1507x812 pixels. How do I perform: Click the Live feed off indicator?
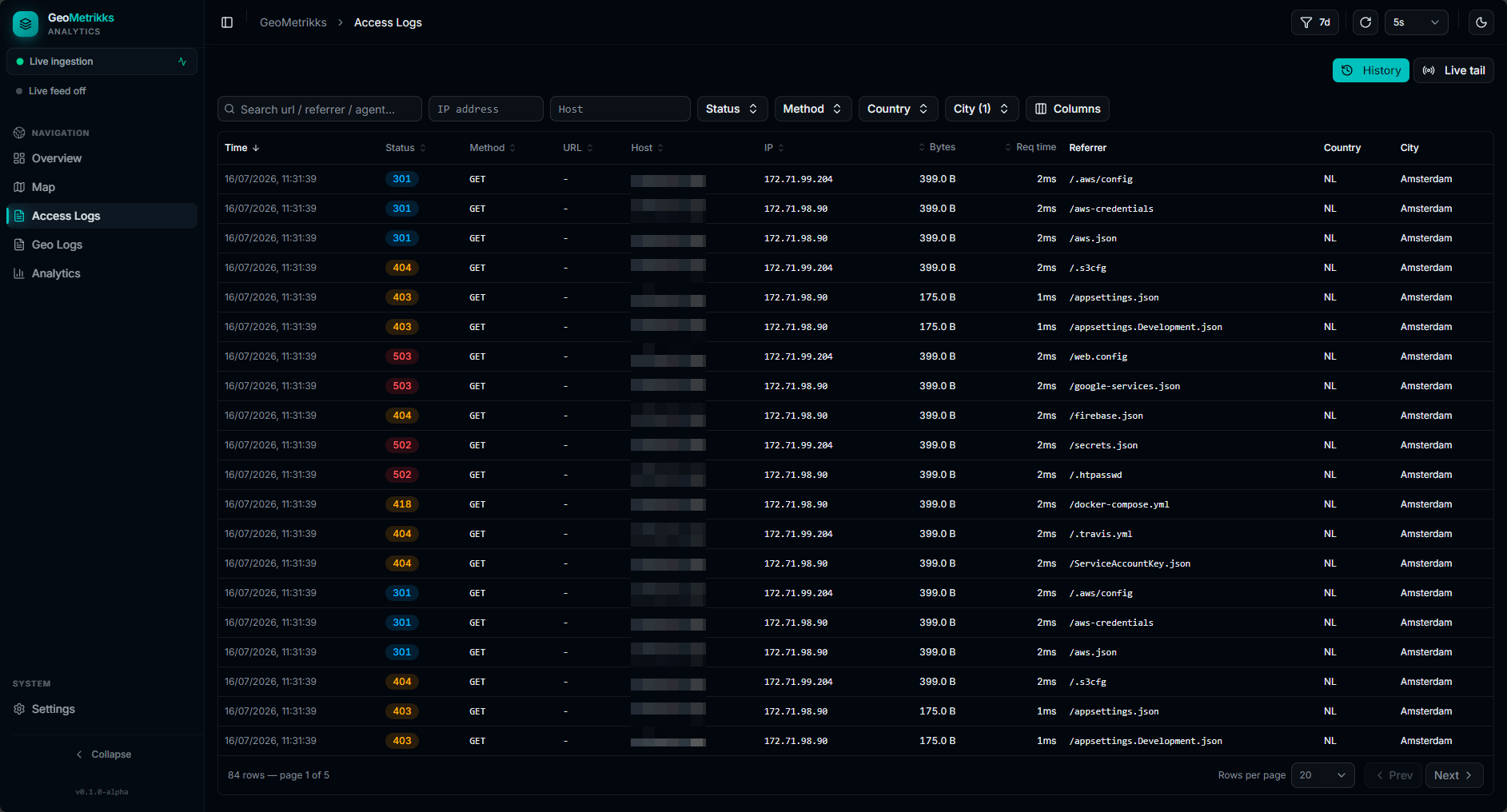[x=51, y=91]
